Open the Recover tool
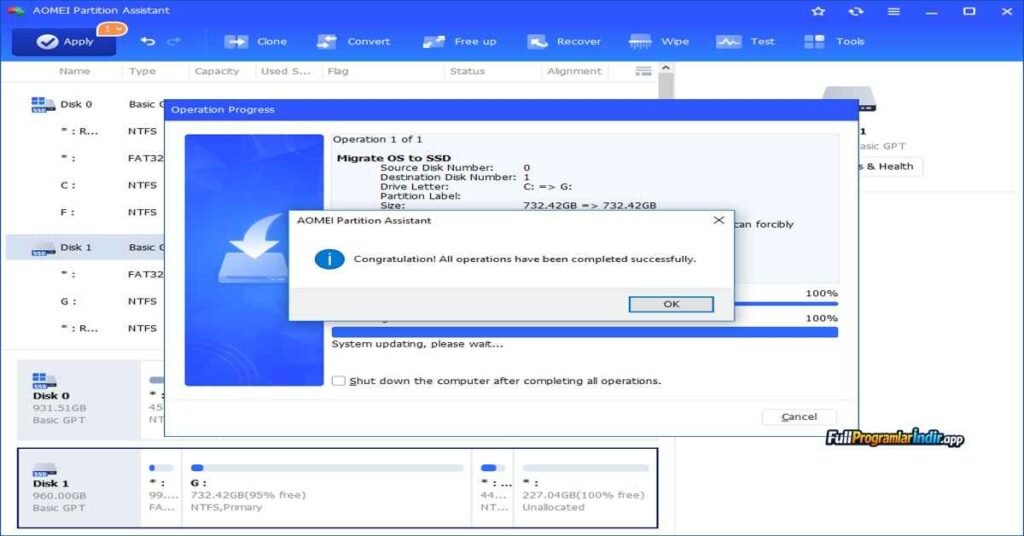1024x536 pixels. (564, 41)
